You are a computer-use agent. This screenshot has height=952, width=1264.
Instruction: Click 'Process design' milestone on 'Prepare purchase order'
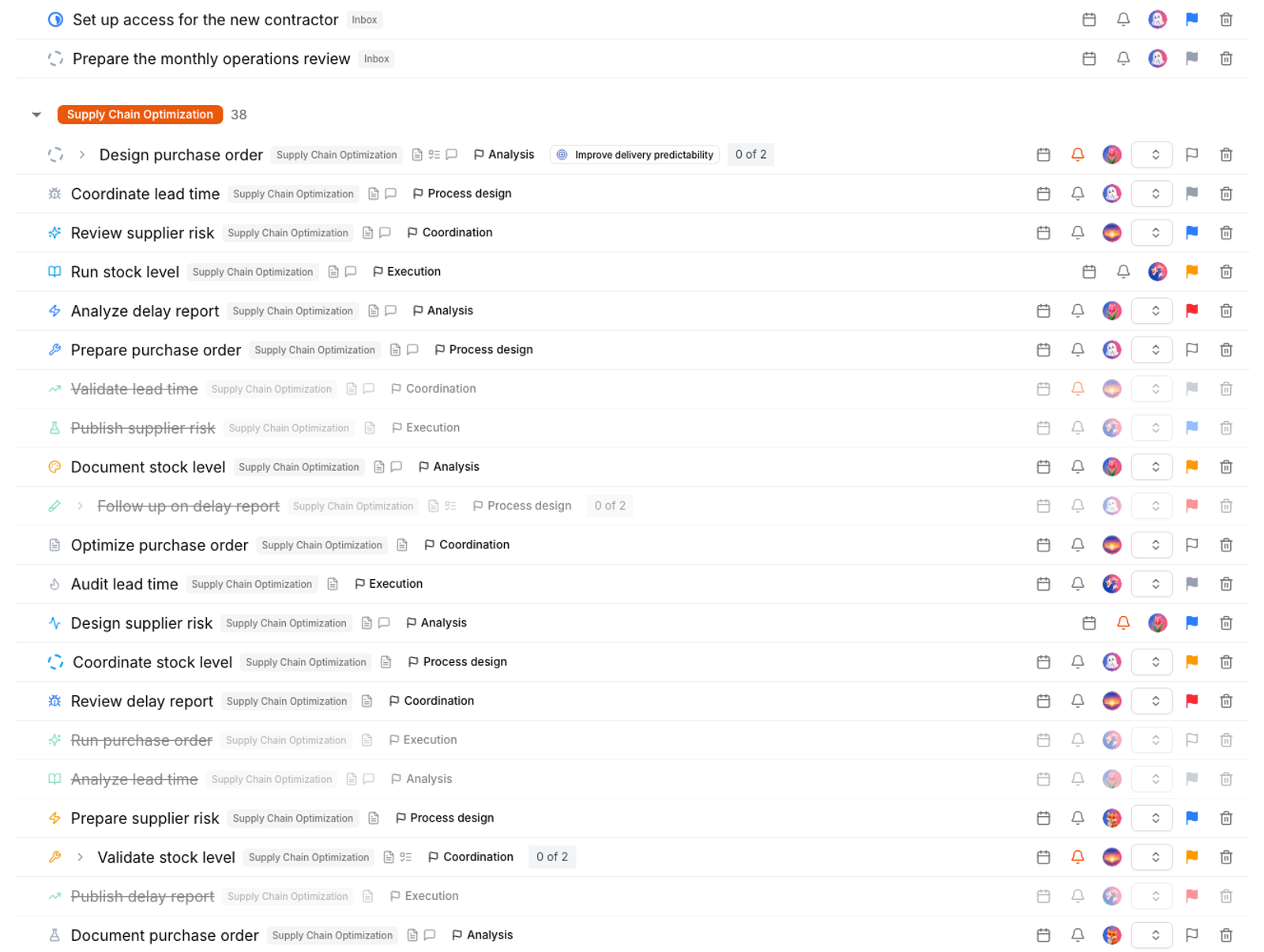(483, 350)
